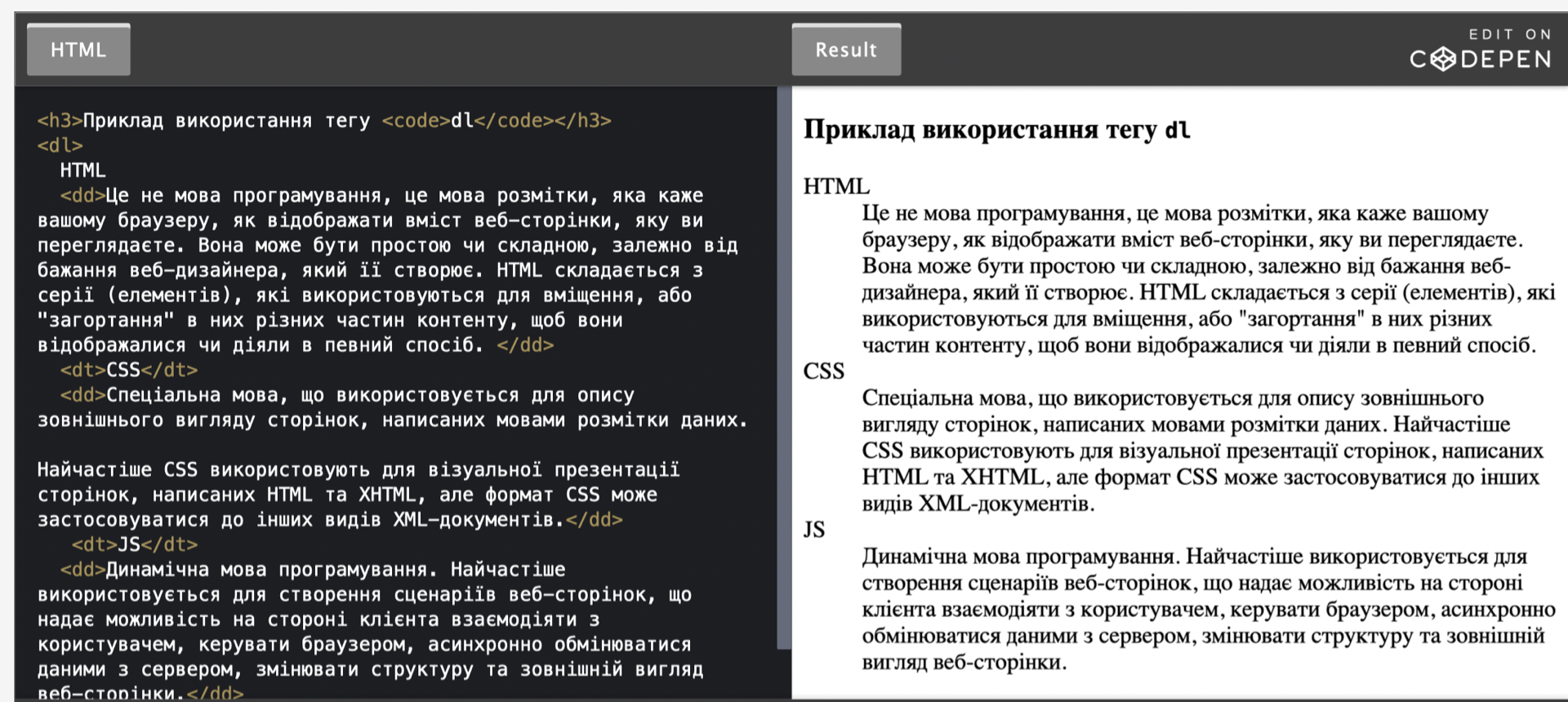Open the Result tab
The image size is (1568, 702).
coord(846,50)
